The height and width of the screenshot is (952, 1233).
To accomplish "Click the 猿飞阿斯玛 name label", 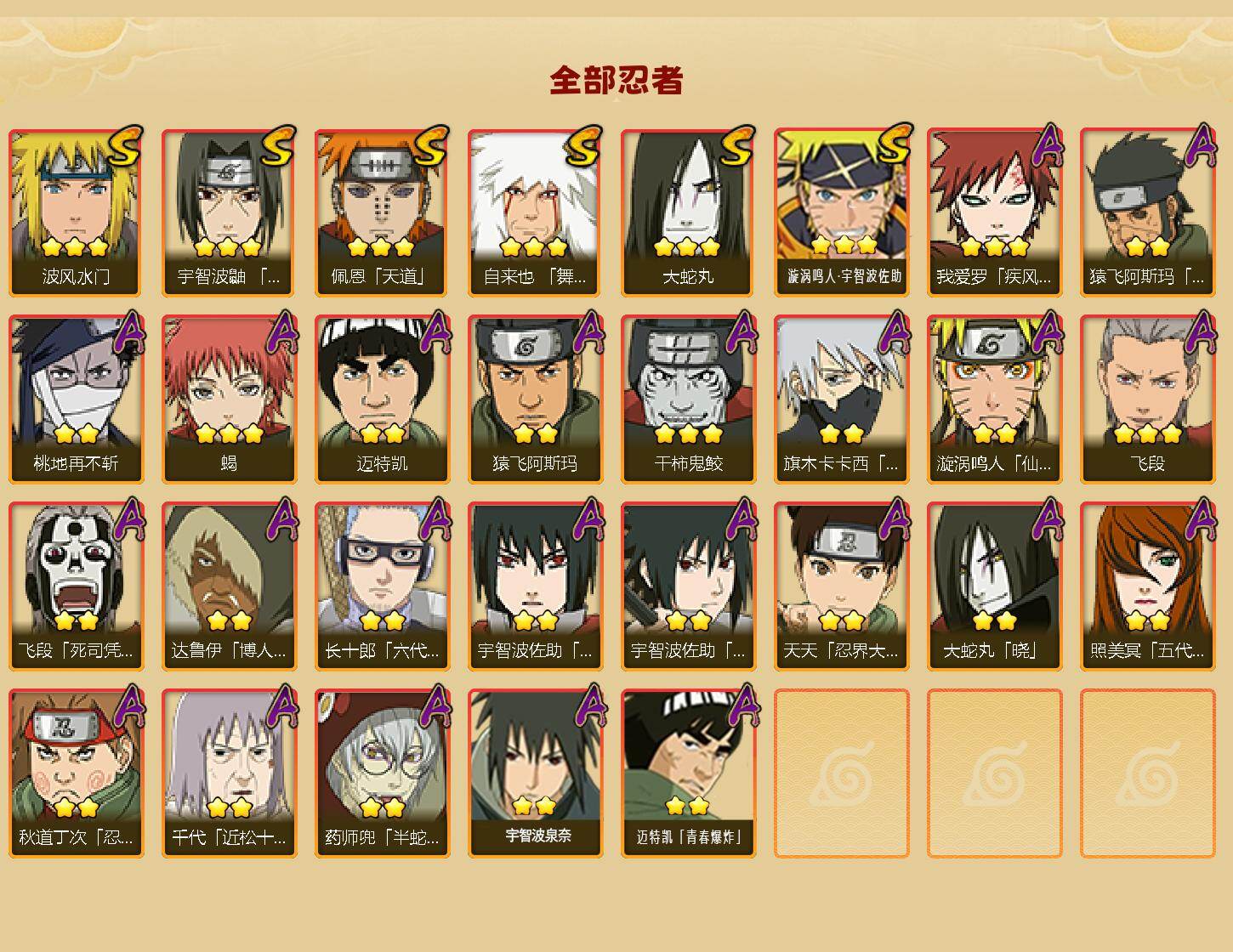I will pyautogui.click(x=535, y=463).
